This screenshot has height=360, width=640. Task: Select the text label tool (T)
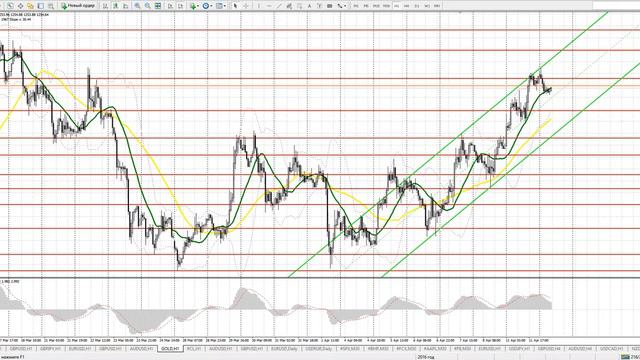tap(320, 6)
